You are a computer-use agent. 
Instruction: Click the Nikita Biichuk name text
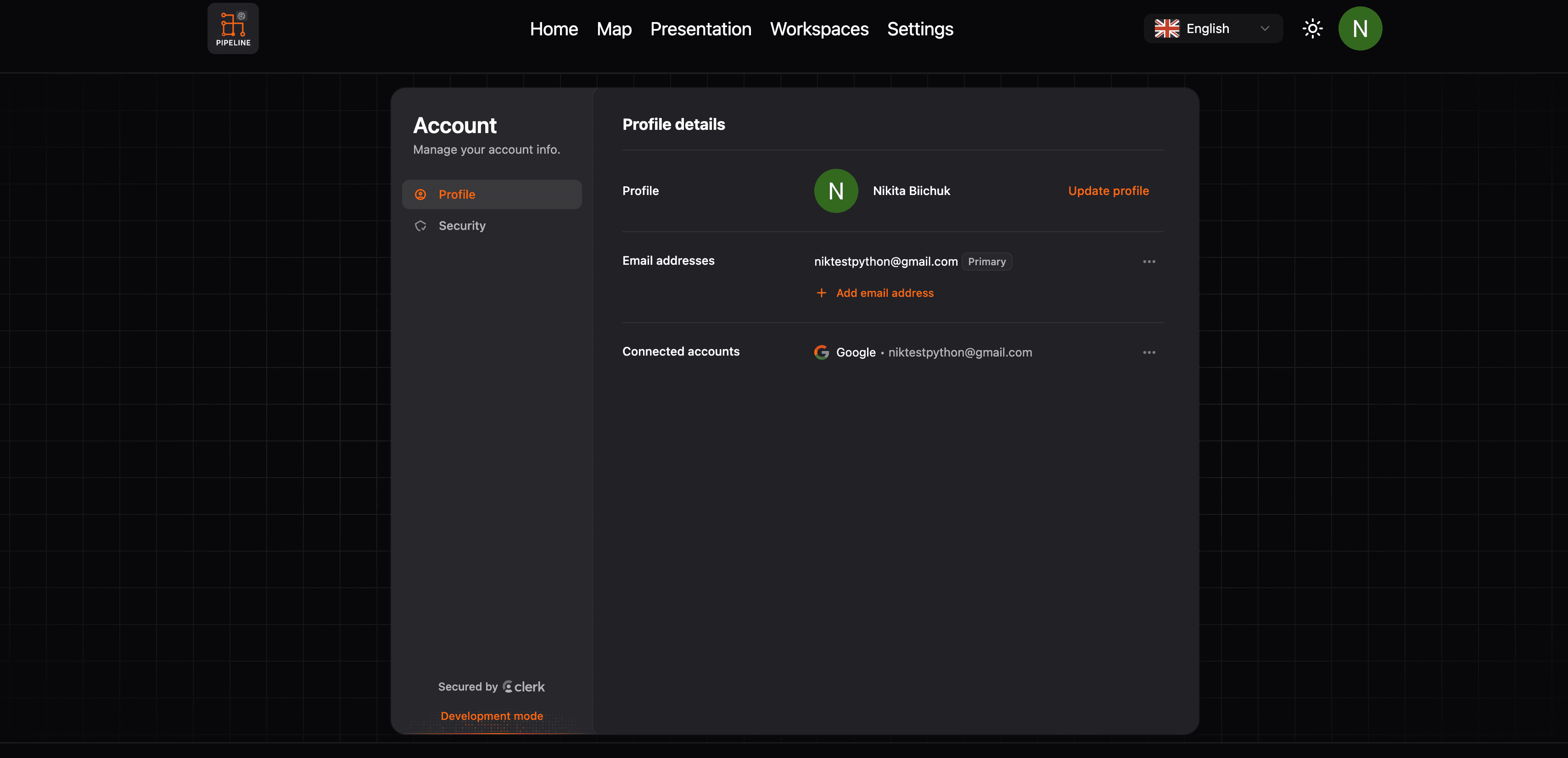pos(911,190)
